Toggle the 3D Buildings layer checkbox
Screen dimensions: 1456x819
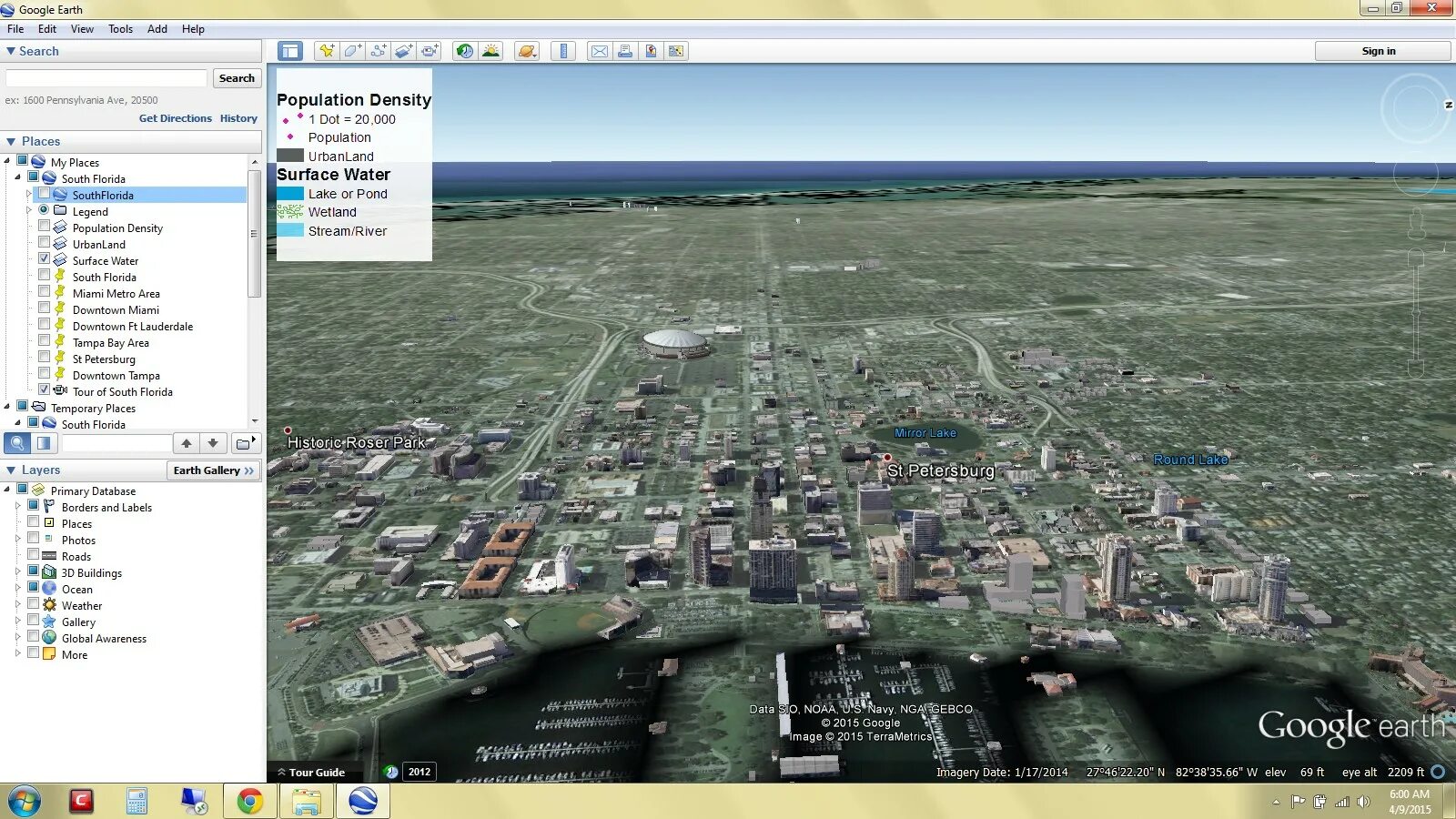tap(33, 571)
